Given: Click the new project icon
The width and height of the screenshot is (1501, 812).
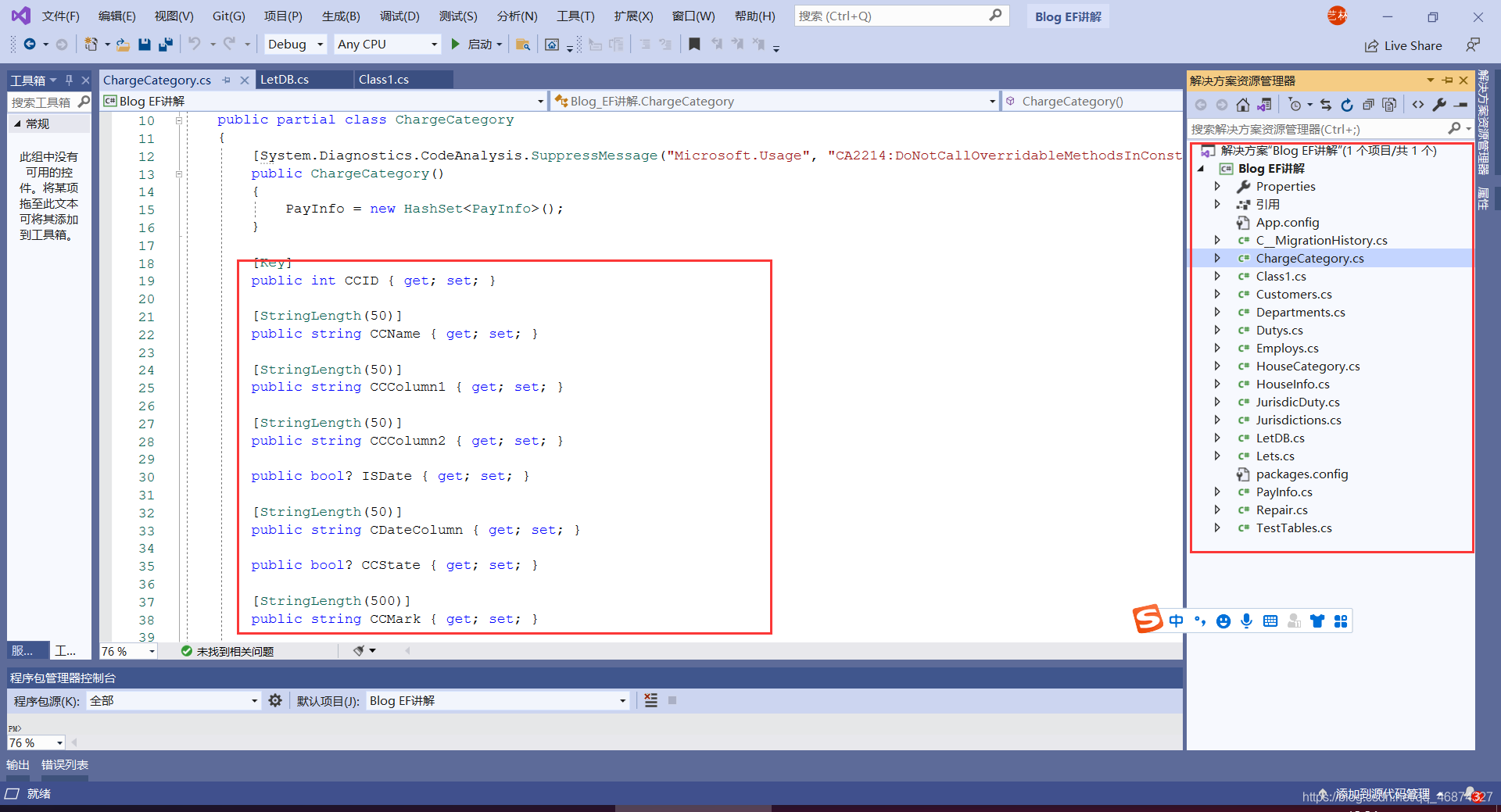Looking at the screenshot, I should [x=91, y=45].
